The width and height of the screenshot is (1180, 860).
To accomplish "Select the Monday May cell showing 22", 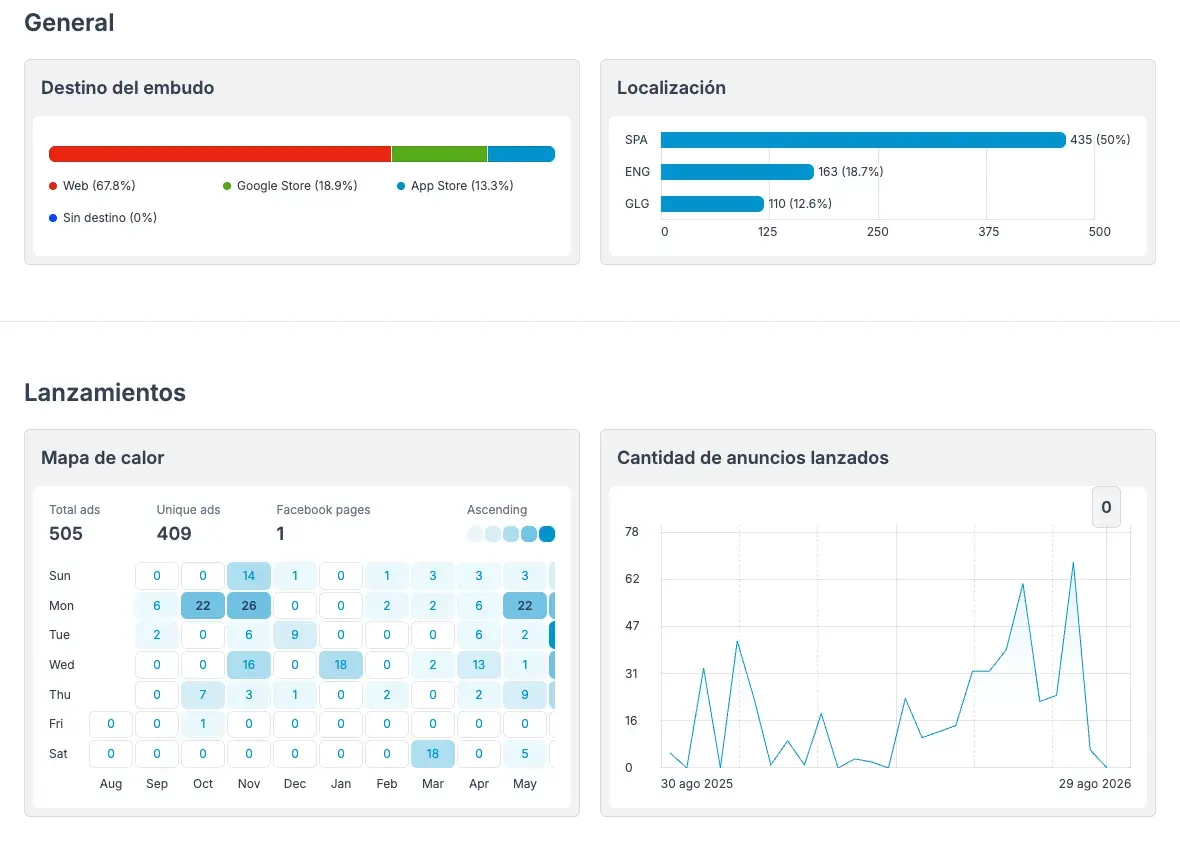I will (525, 606).
